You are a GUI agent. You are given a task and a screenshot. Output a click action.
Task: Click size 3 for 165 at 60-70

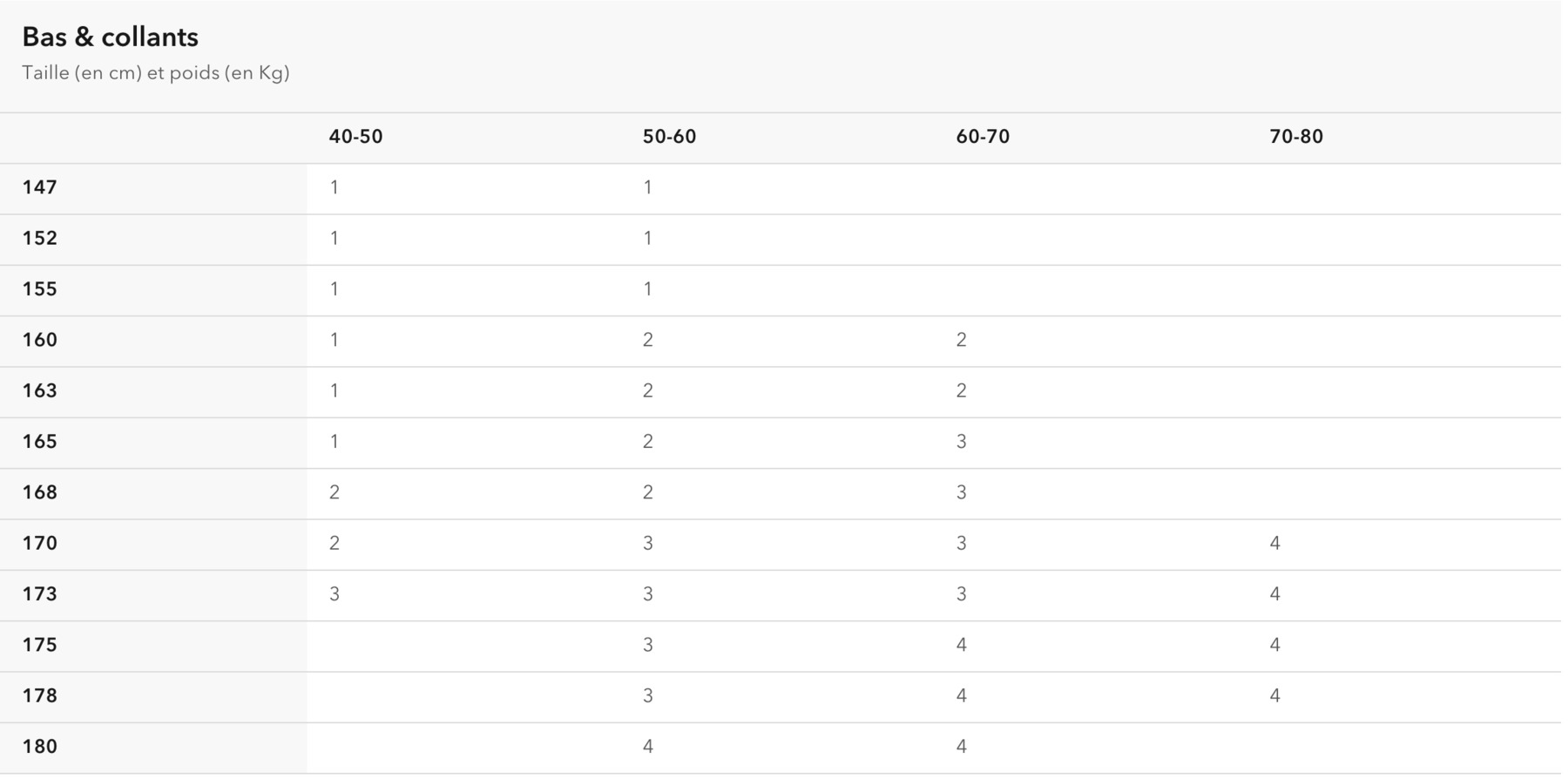961,442
